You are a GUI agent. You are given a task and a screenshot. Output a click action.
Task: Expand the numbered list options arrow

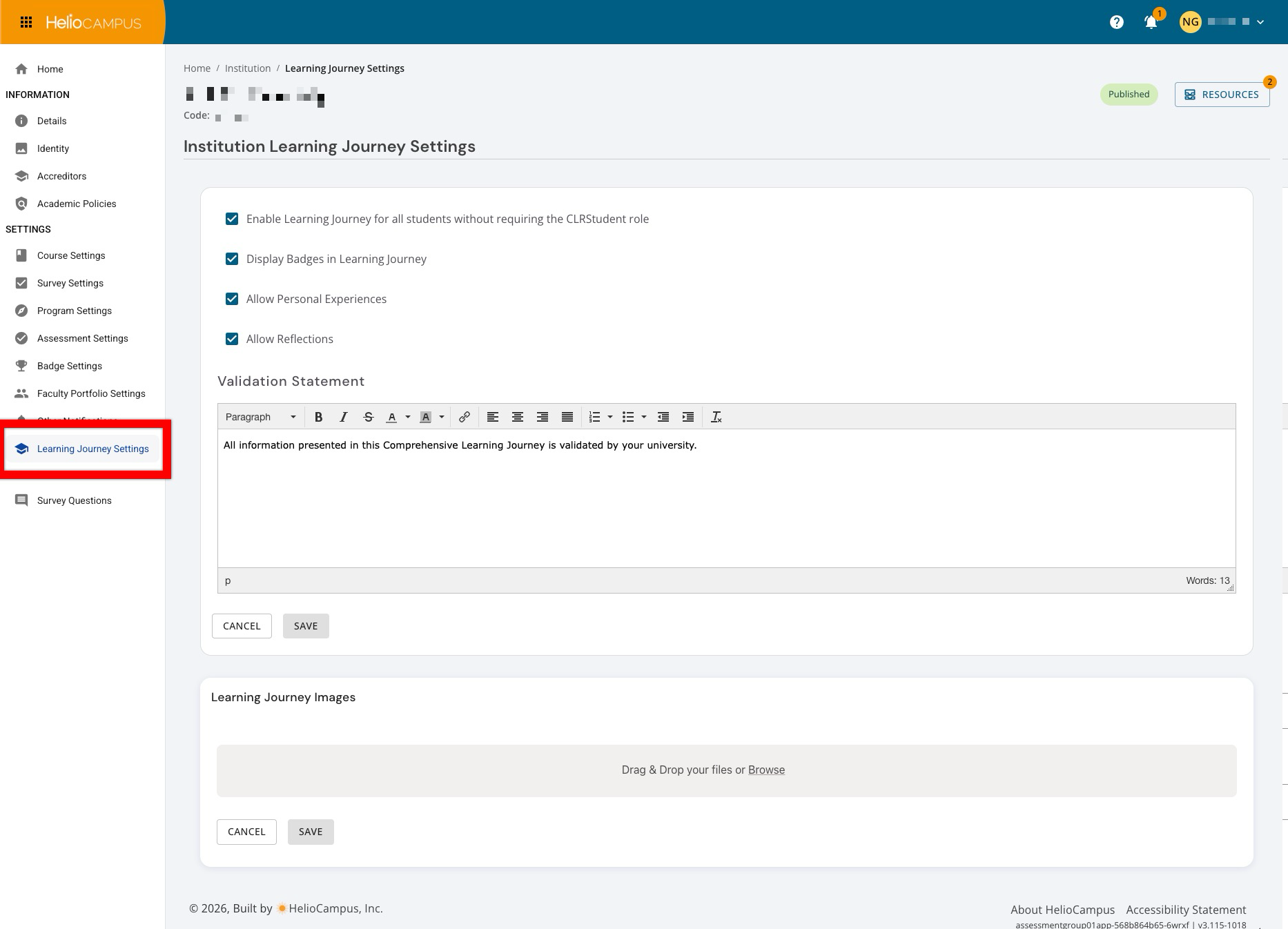click(610, 417)
